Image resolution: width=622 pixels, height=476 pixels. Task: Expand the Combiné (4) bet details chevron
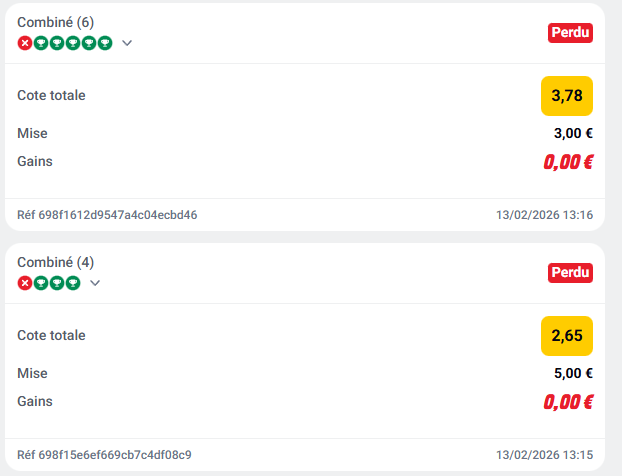click(96, 283)
